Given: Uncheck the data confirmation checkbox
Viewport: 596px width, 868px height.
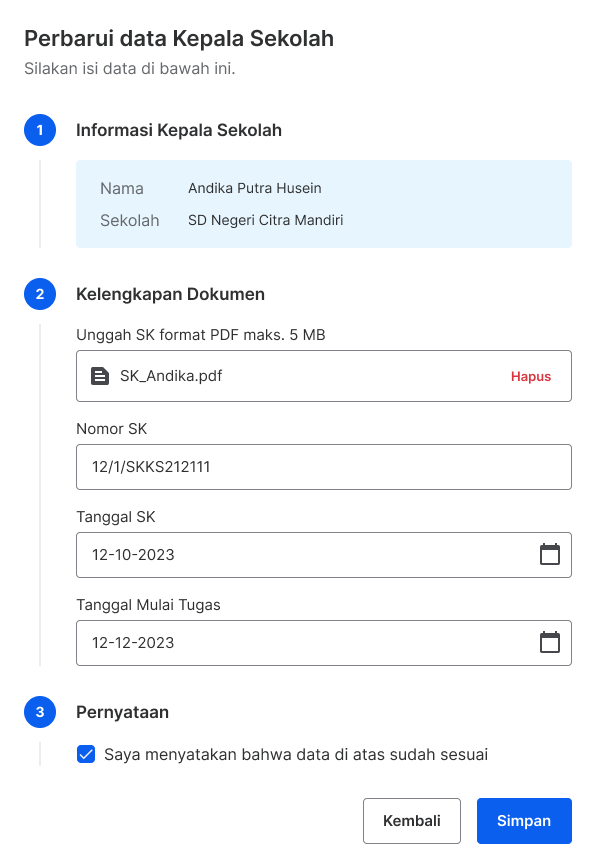Looking at the screenshot, I should (x=86, y=754).
